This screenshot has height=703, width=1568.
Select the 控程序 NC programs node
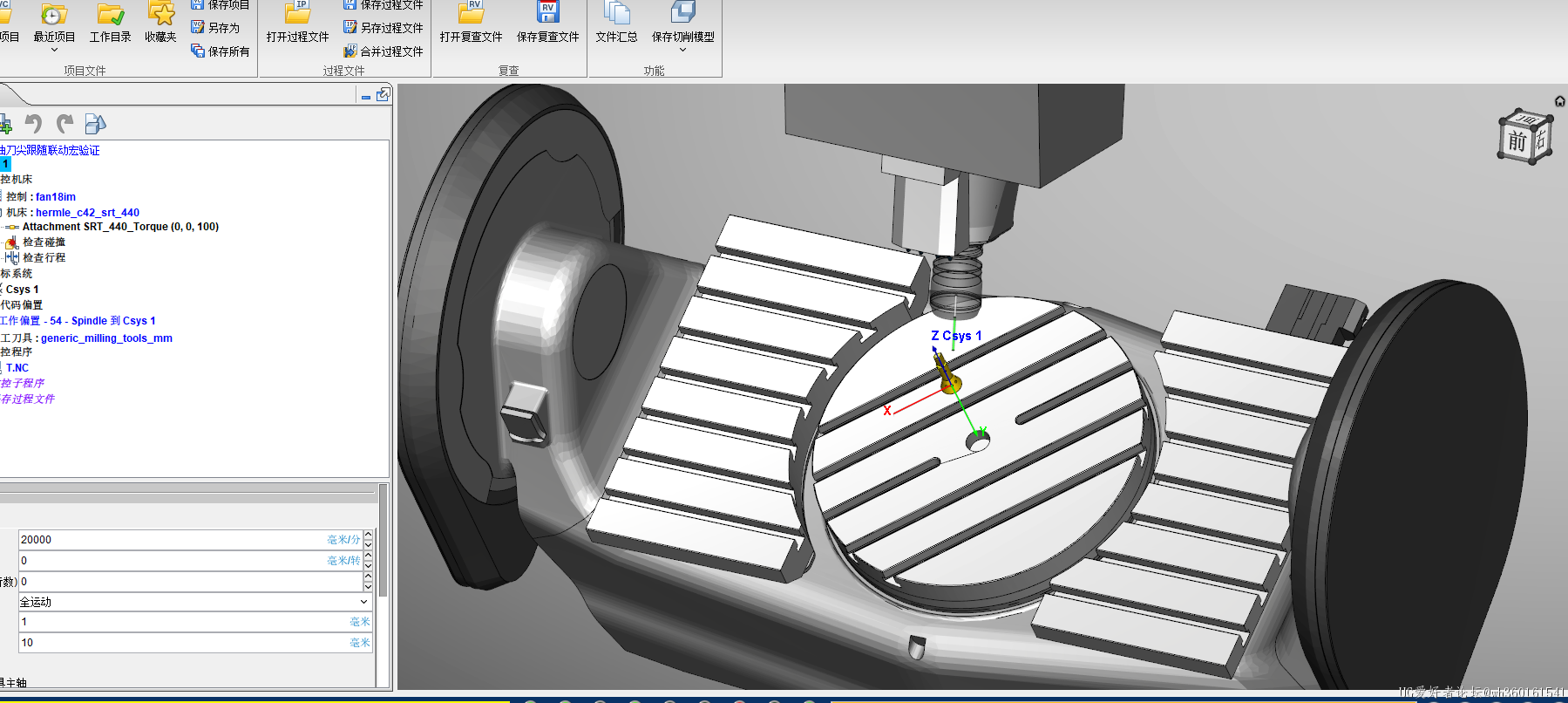point(17,352)
